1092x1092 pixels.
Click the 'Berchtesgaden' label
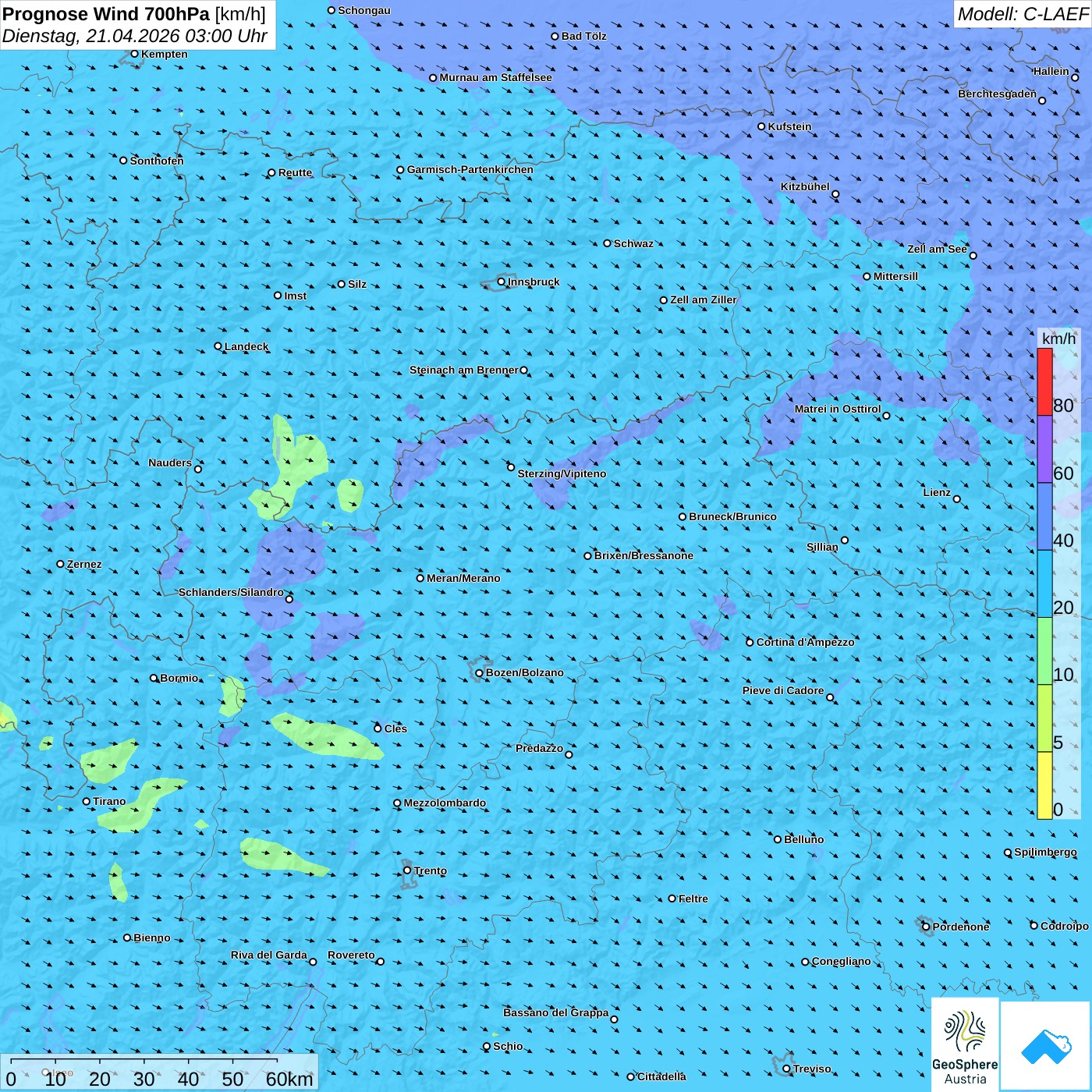click(998, 94)
